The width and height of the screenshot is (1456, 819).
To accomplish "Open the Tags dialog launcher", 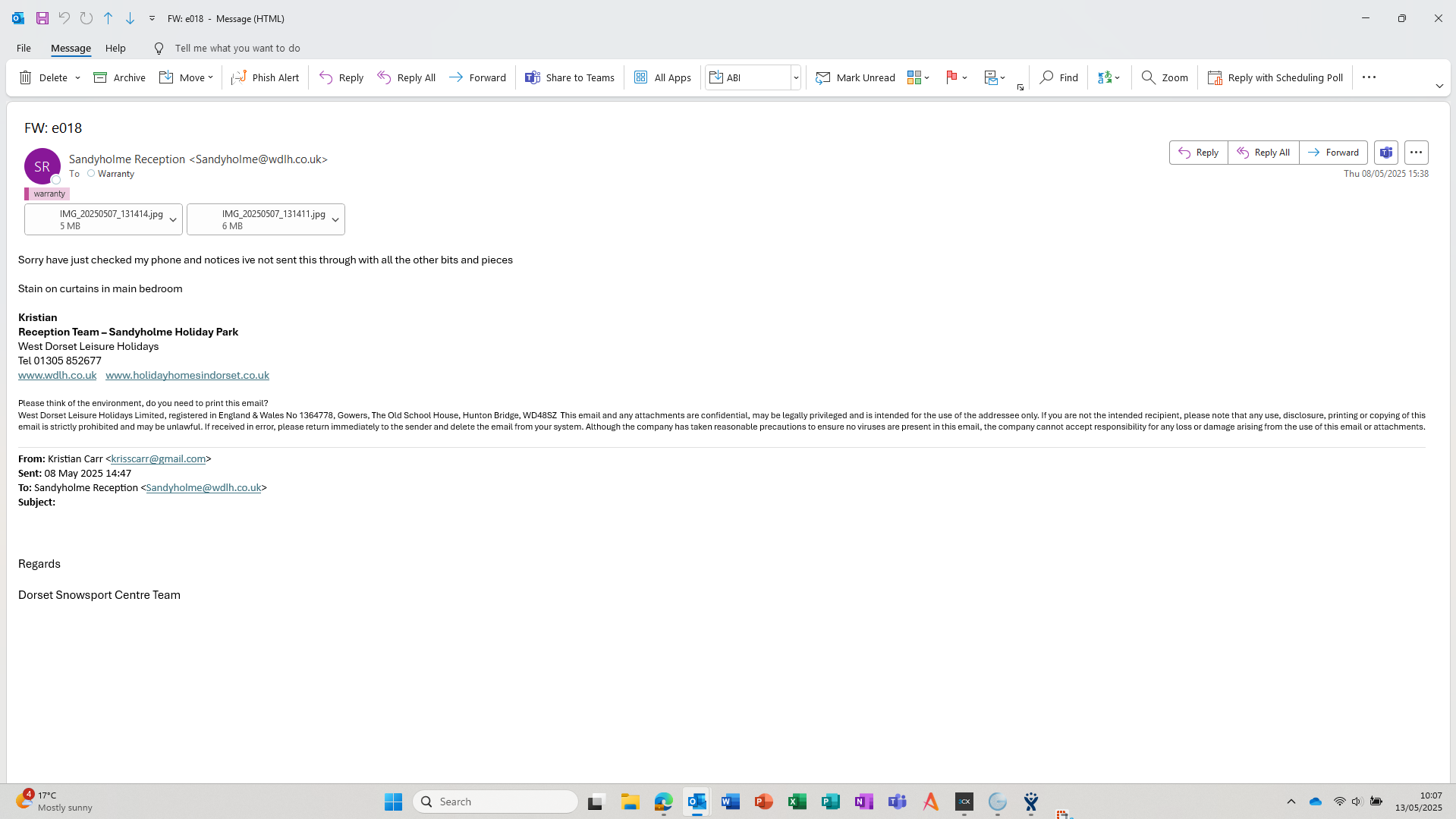I will 1020,87.
